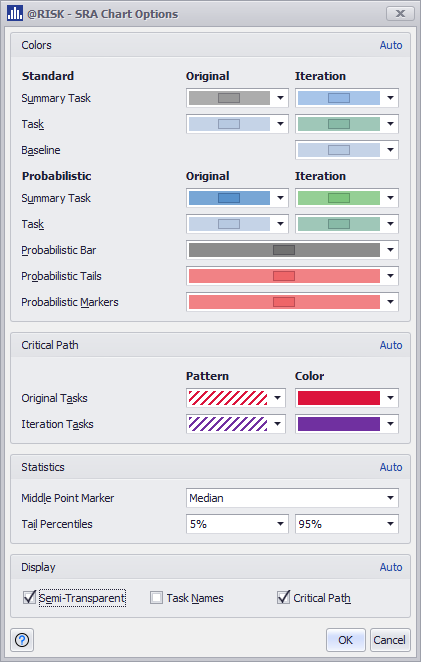Click Auto link in Critical Path section
Image resolution: width=421 pixels, height=662 pixels.
click(391, 345)
